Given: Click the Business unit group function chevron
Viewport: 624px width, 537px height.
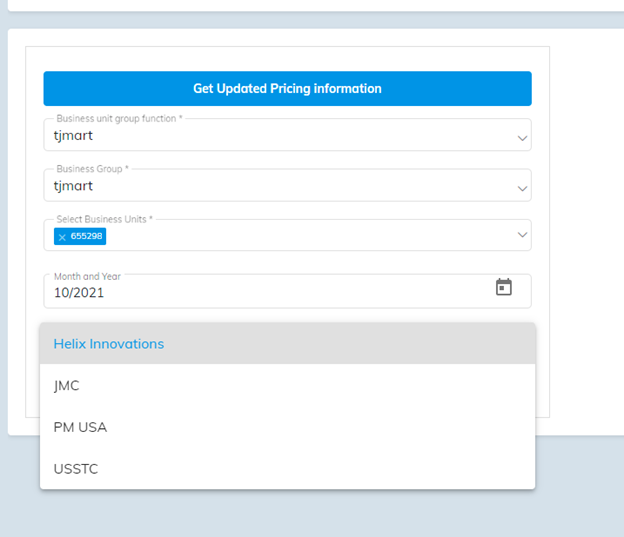Looking at the screenshot, I should click(x=522, y=138).
